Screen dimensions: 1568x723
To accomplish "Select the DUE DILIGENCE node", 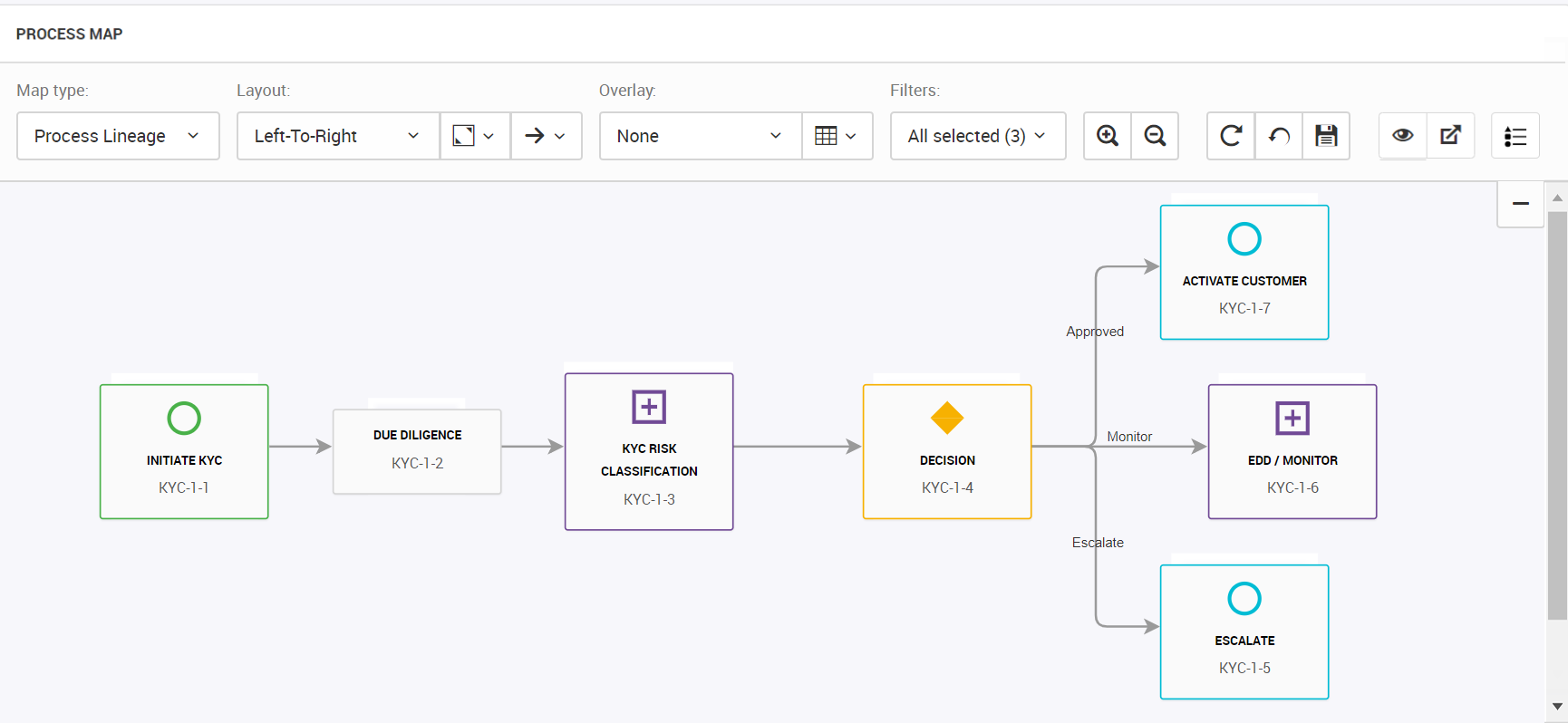I will 417,451.
